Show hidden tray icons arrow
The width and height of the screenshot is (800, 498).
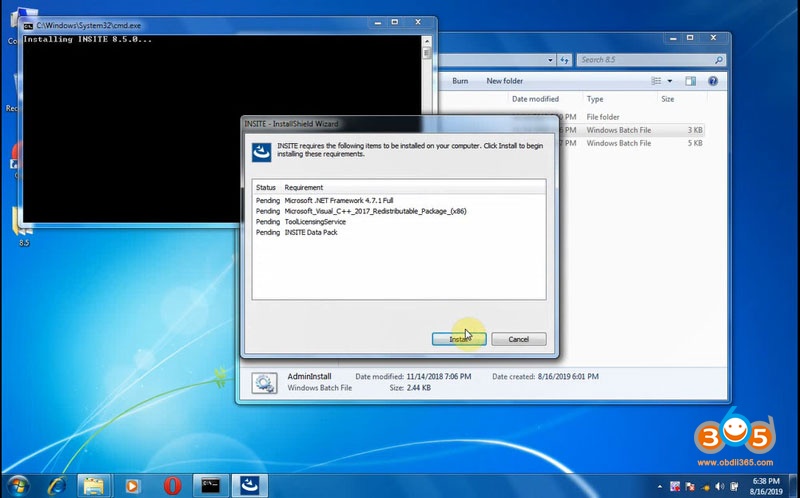(x=659, y=487)
